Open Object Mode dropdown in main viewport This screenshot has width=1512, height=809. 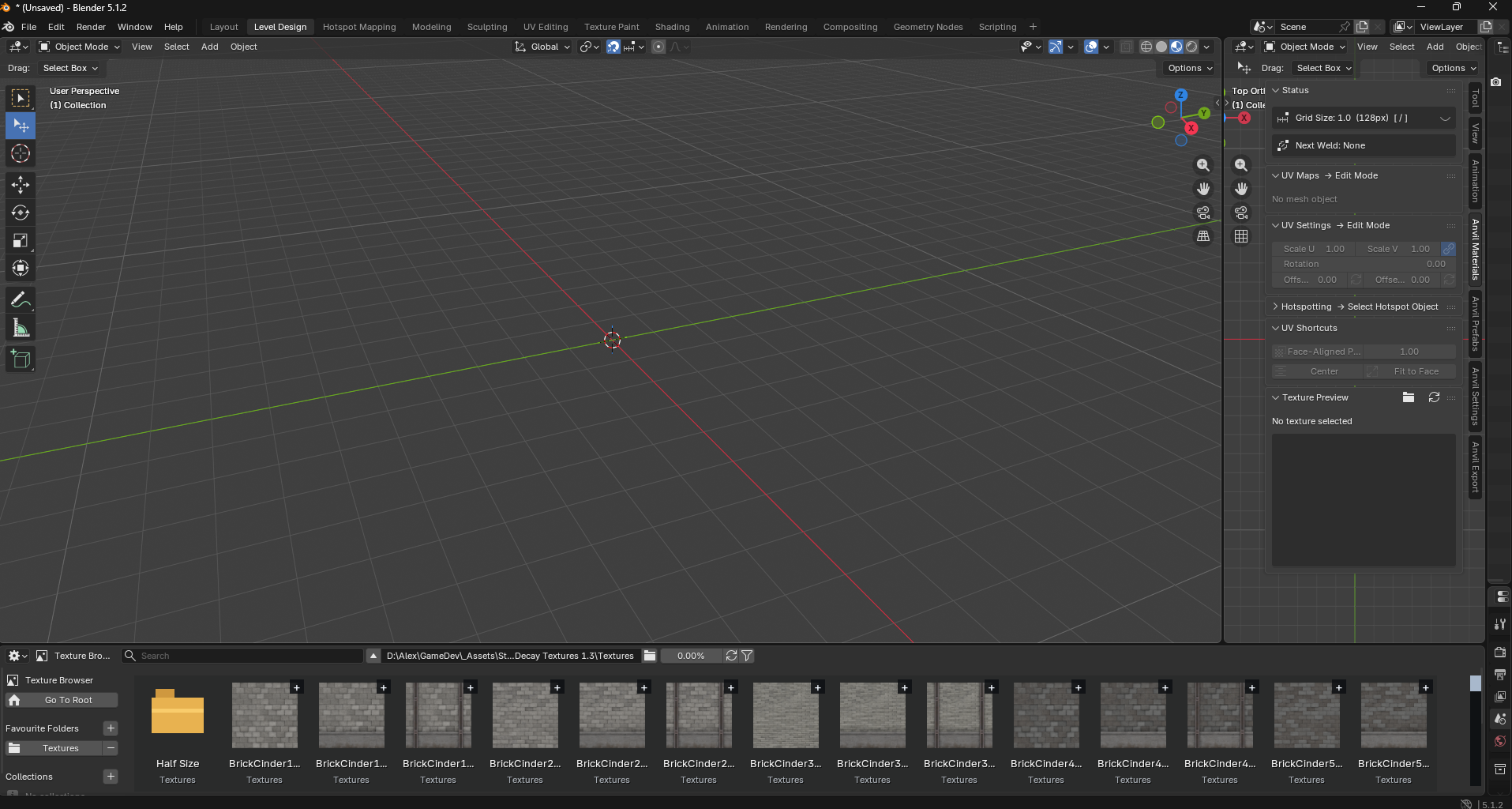pos(80,47)
